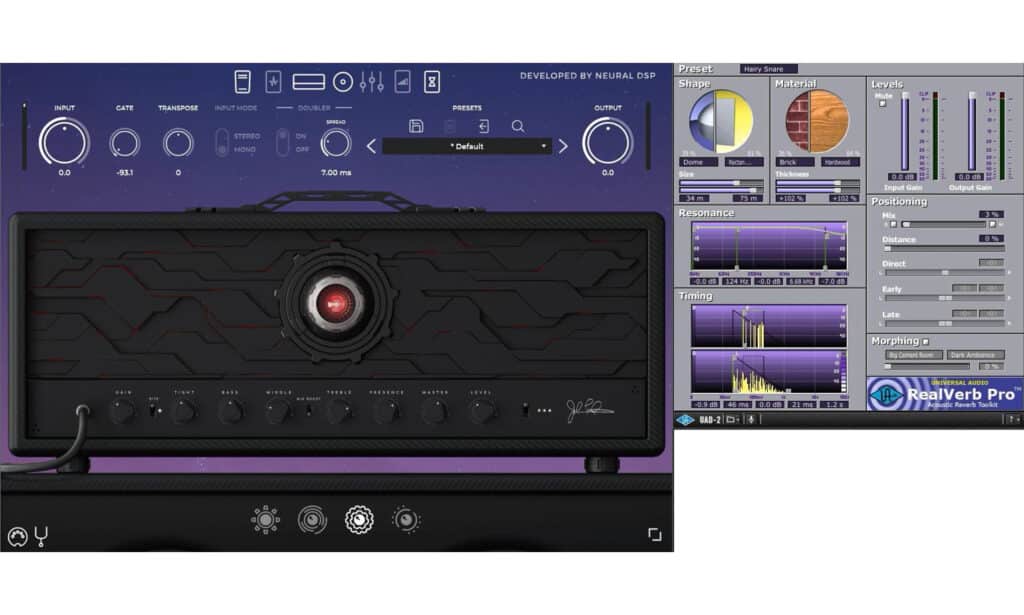1024x615 pixels.
Task: Open the Brick material selector
Action: 789,161
